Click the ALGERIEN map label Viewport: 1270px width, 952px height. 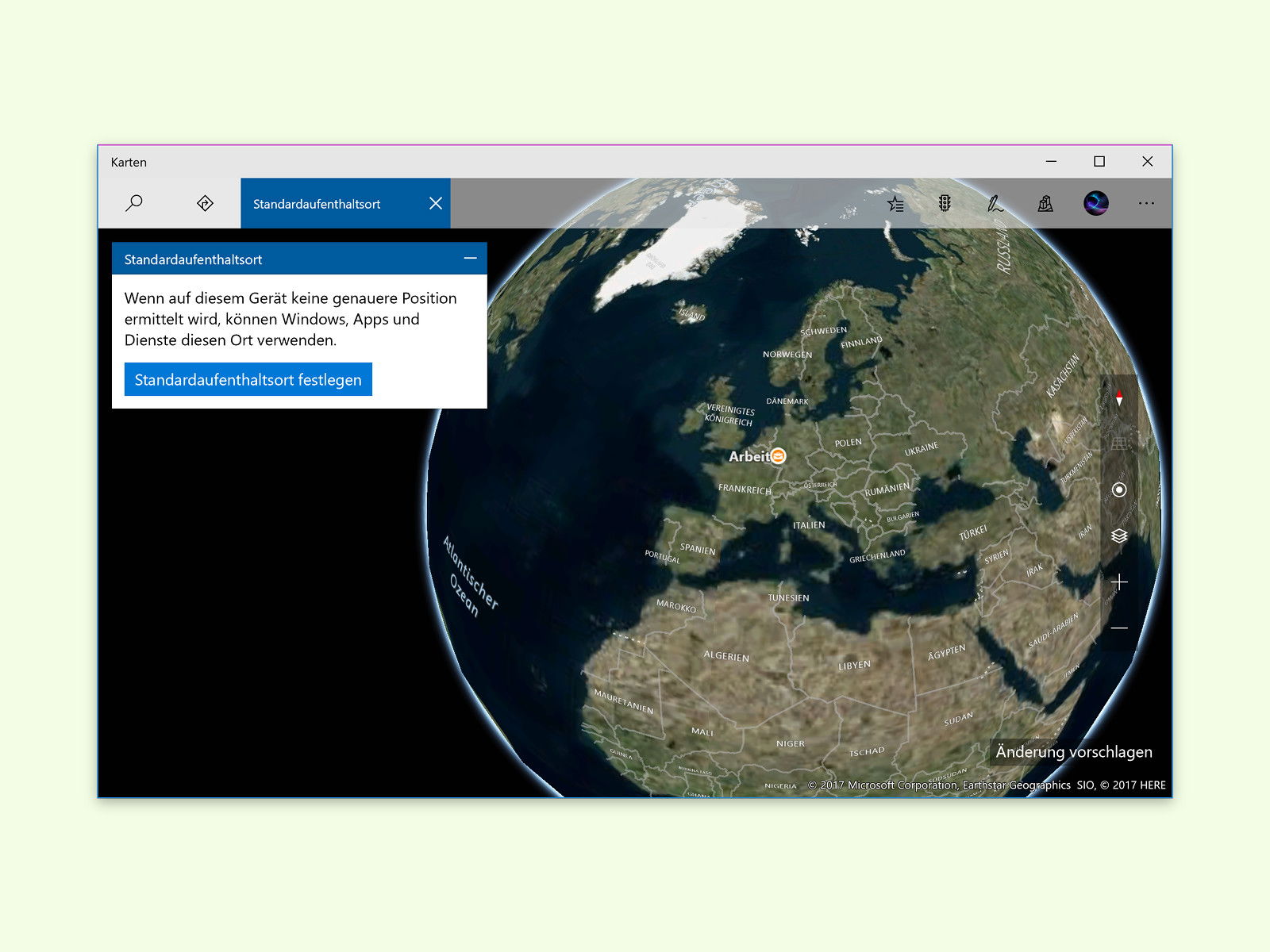point(726,656)
